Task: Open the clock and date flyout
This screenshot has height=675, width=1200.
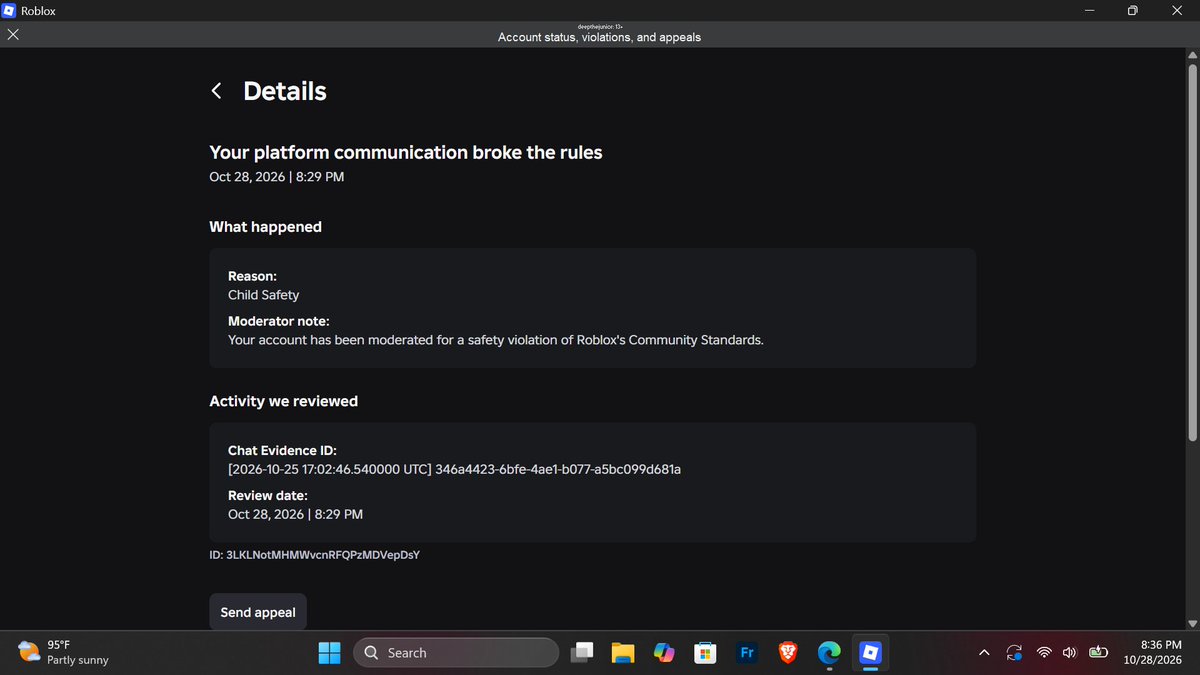Action: (1153, 652)
